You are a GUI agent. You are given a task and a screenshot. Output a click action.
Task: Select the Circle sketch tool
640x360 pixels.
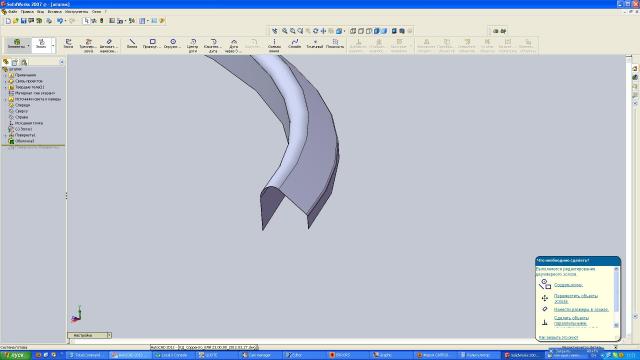coord(173,44)
